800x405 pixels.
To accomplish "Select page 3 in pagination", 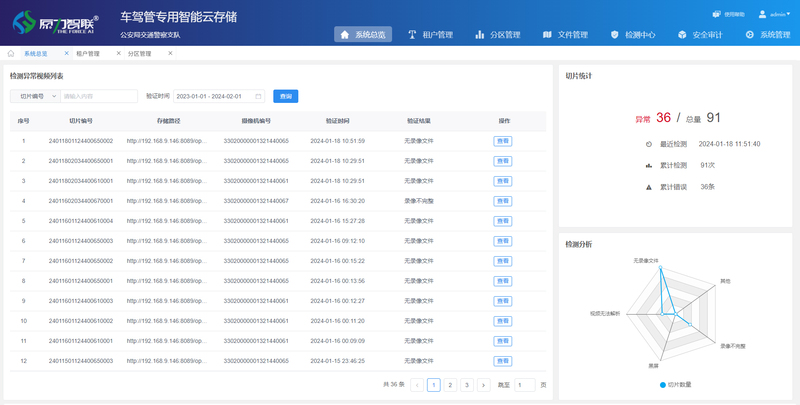I will [467, 385].
